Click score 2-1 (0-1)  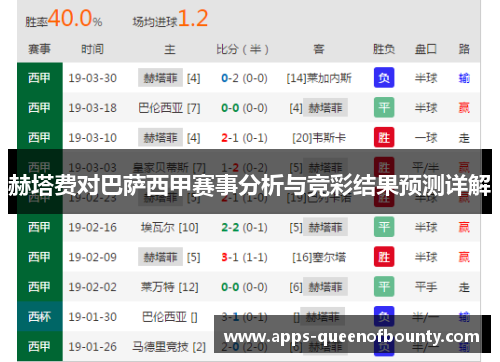coord(244,138)
